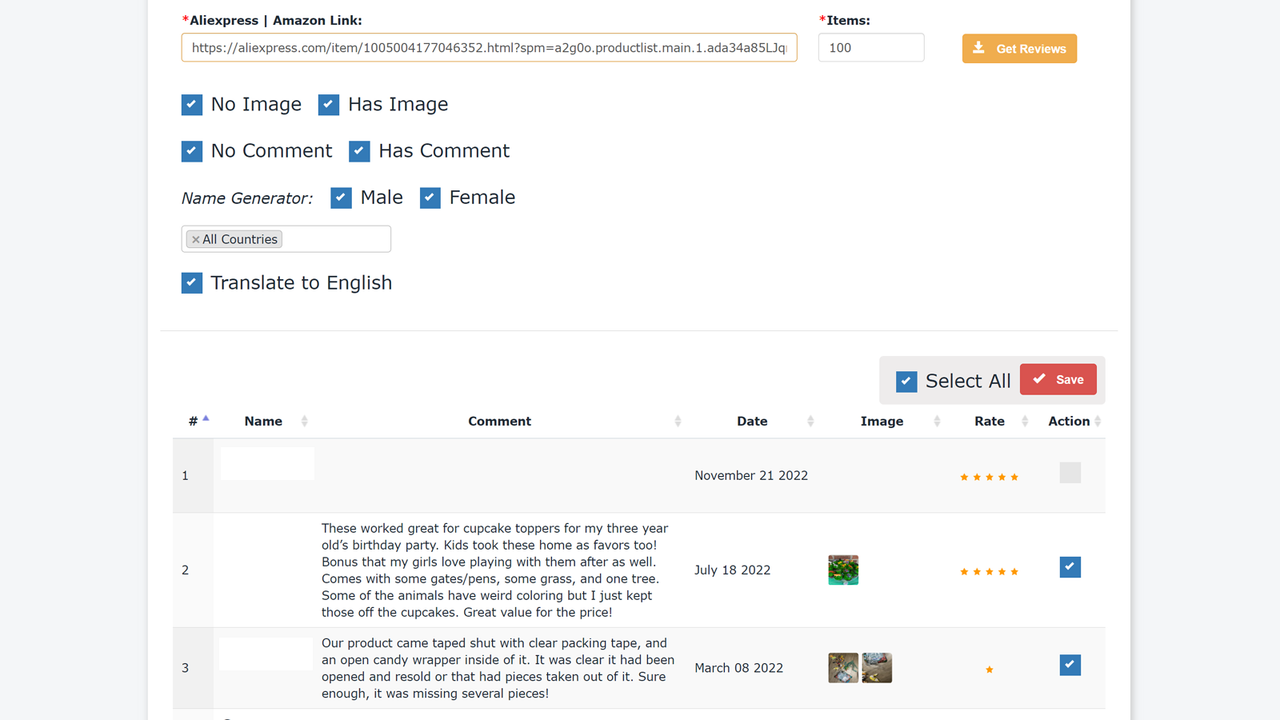The image size is (1280, 720).
Task: Click the Image column sort chevron
Action: [x=938, y=421]
